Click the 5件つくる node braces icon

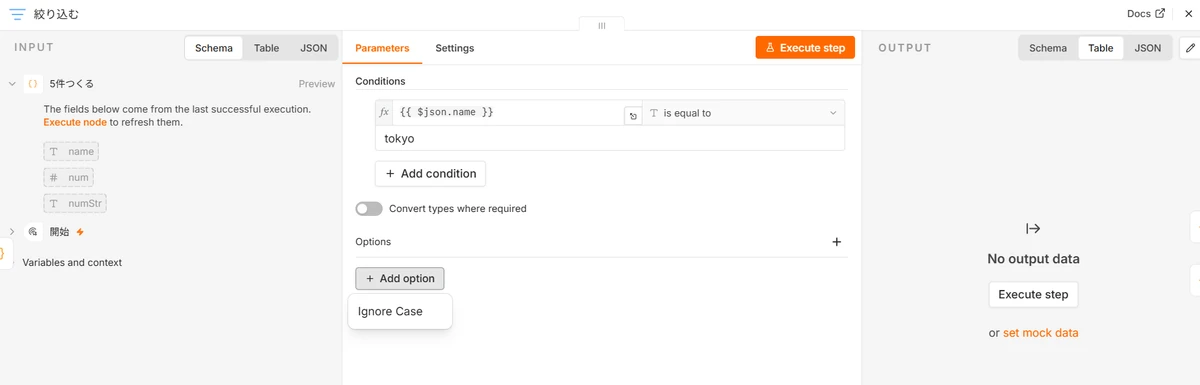pyautogui.click(x=33, y=84)
